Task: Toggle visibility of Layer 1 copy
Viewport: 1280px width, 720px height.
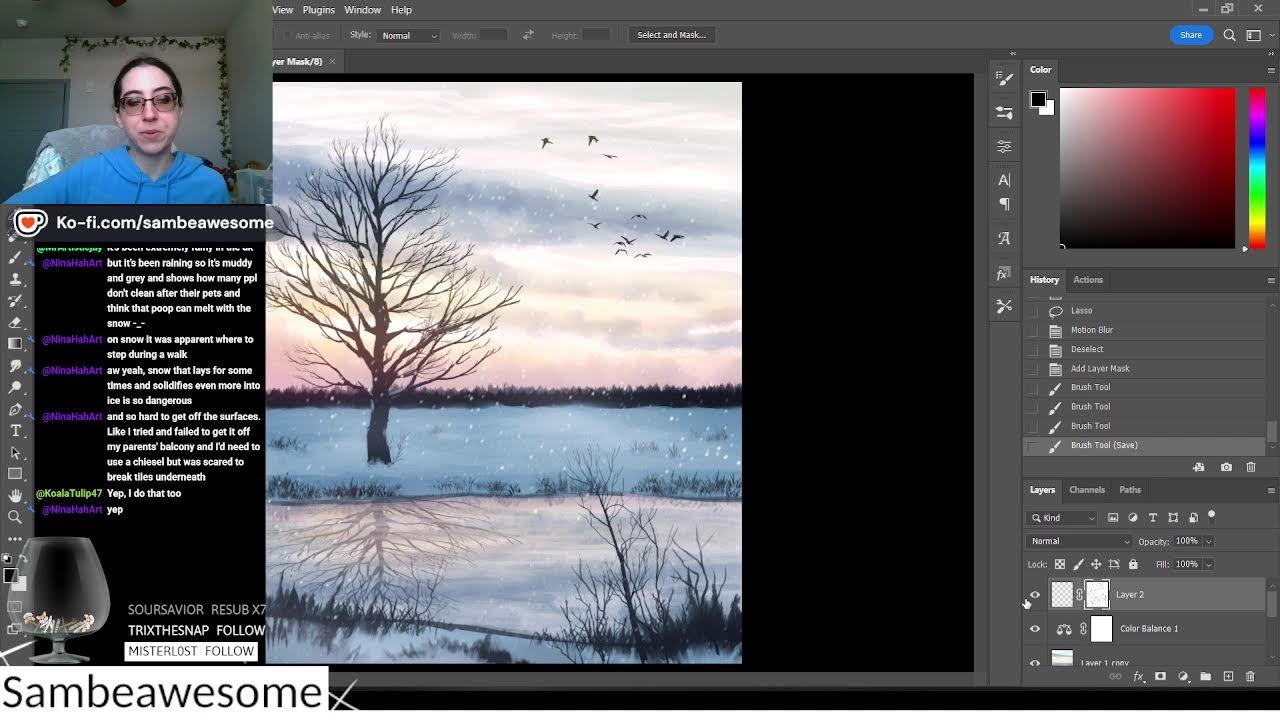Action: click(x=1035, y=662)
